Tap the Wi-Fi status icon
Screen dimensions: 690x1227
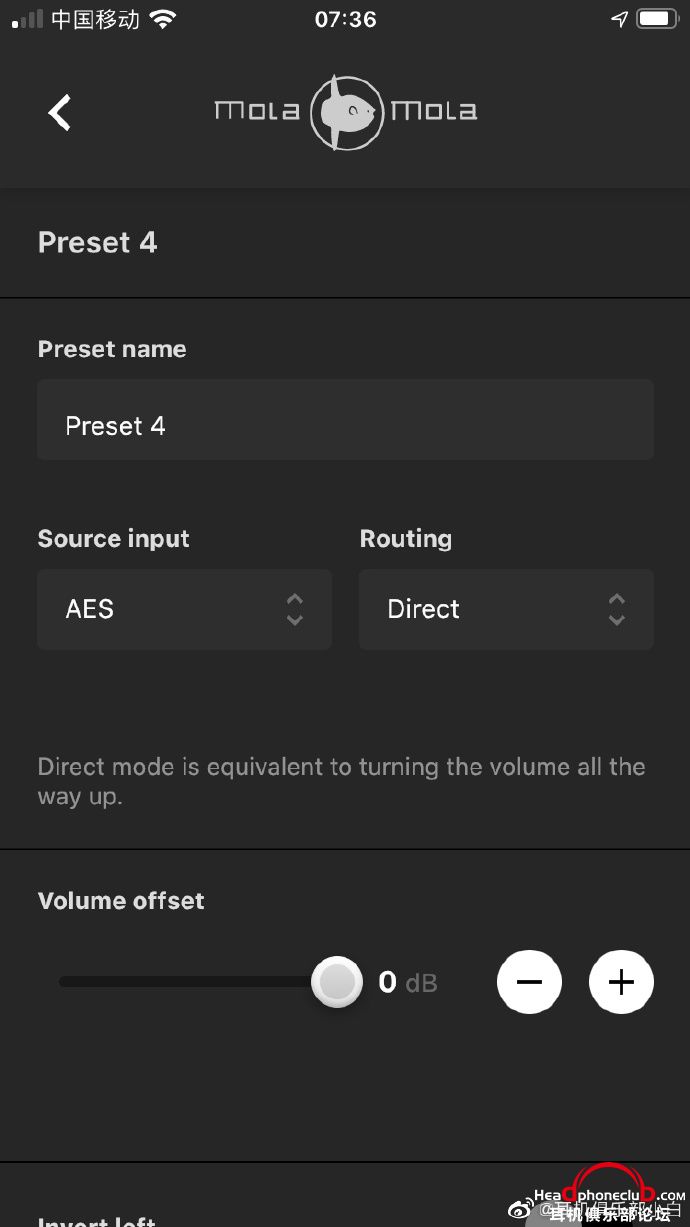click(x=161, y=19)
